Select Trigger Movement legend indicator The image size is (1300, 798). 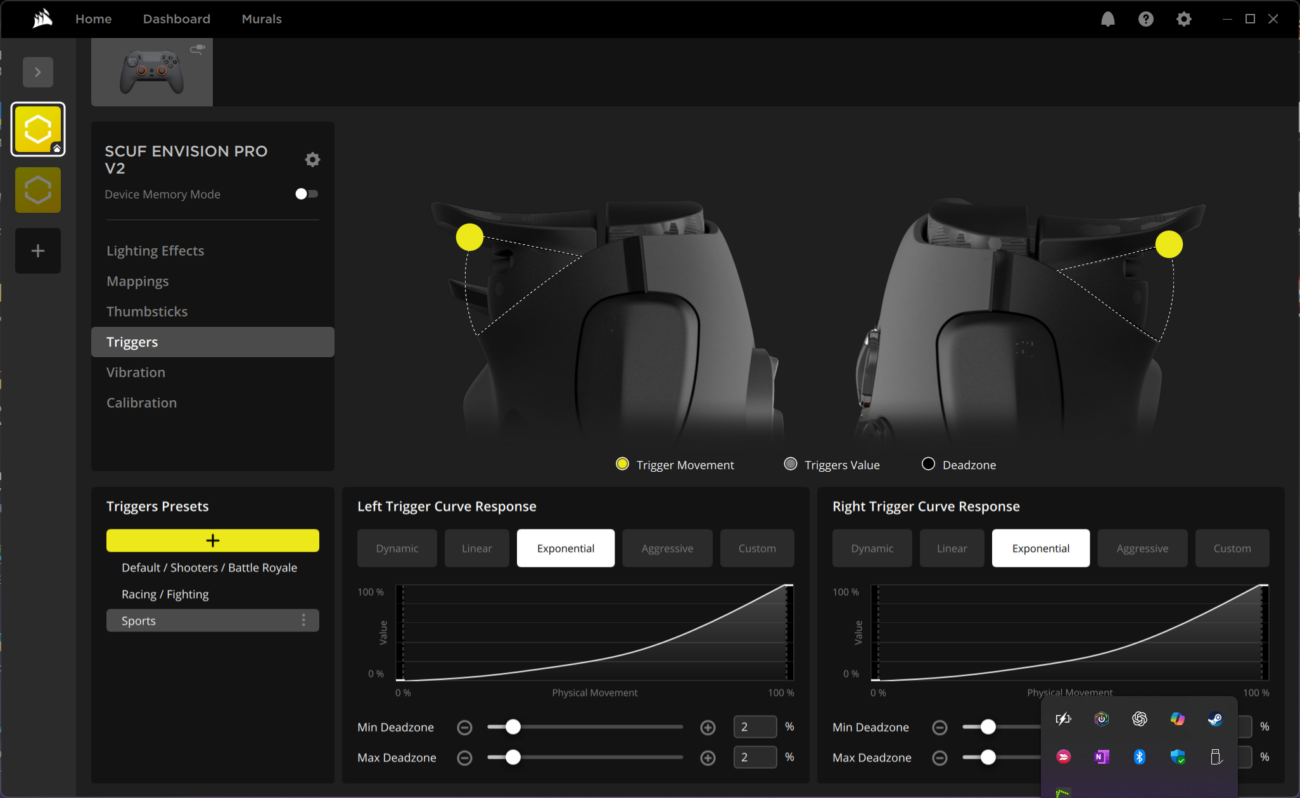[622, 464]
